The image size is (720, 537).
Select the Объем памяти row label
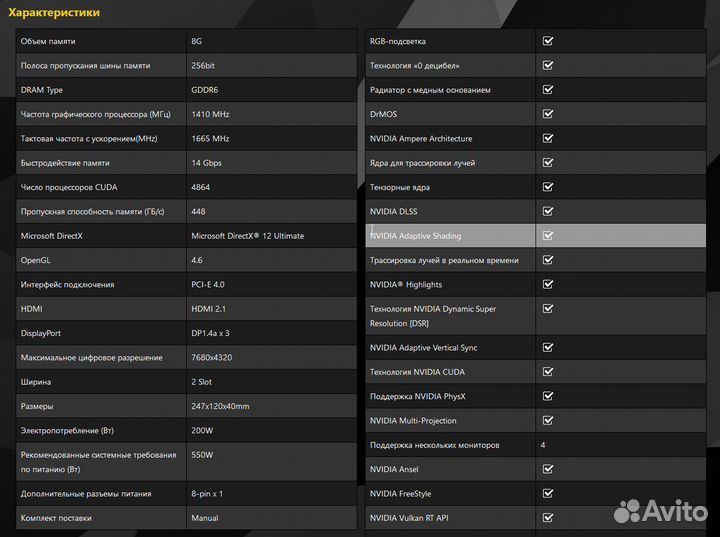pyautogui.click(x=48, y=41)
